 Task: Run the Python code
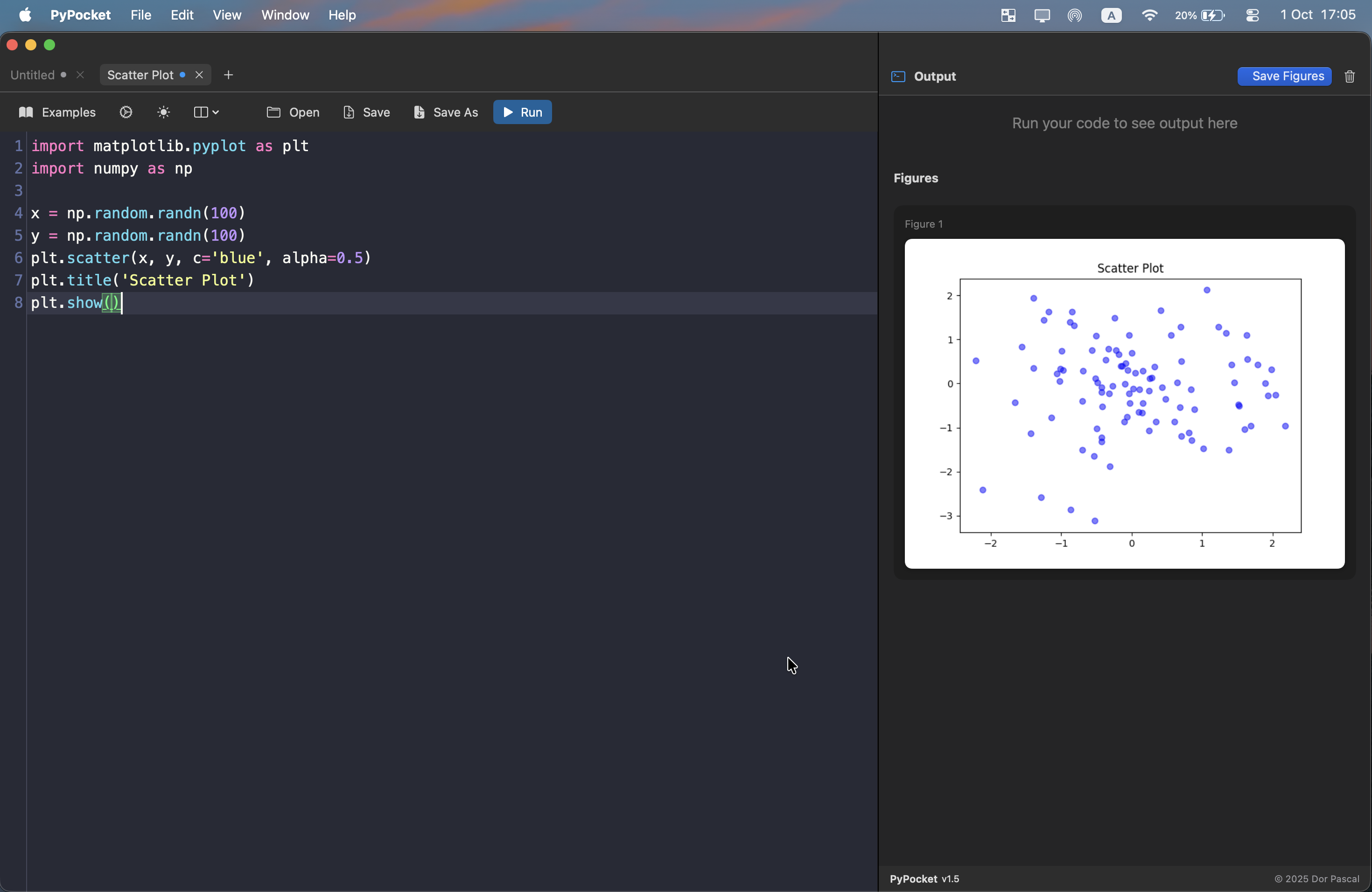tap(522, 112)
